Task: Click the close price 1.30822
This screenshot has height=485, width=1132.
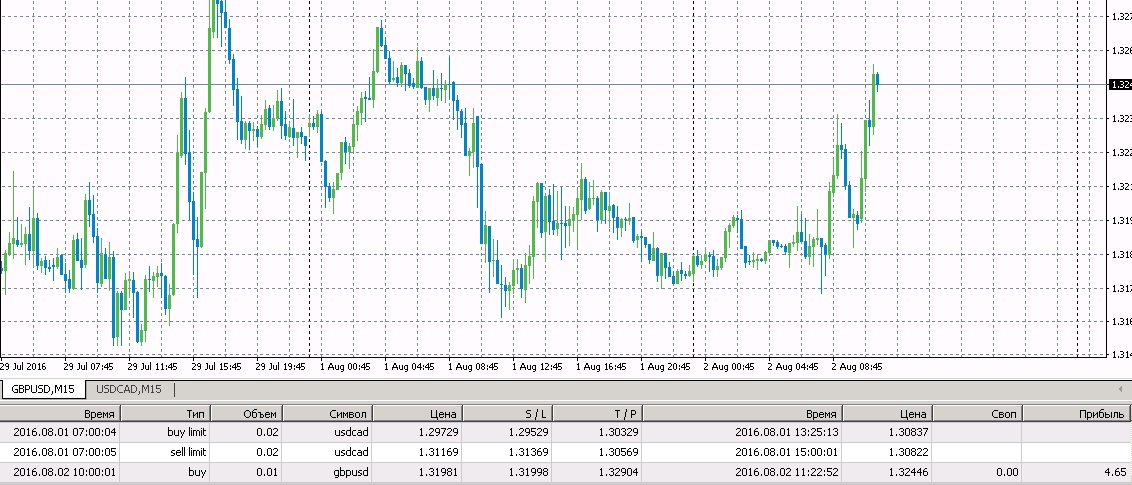Action: click(908, 453)
